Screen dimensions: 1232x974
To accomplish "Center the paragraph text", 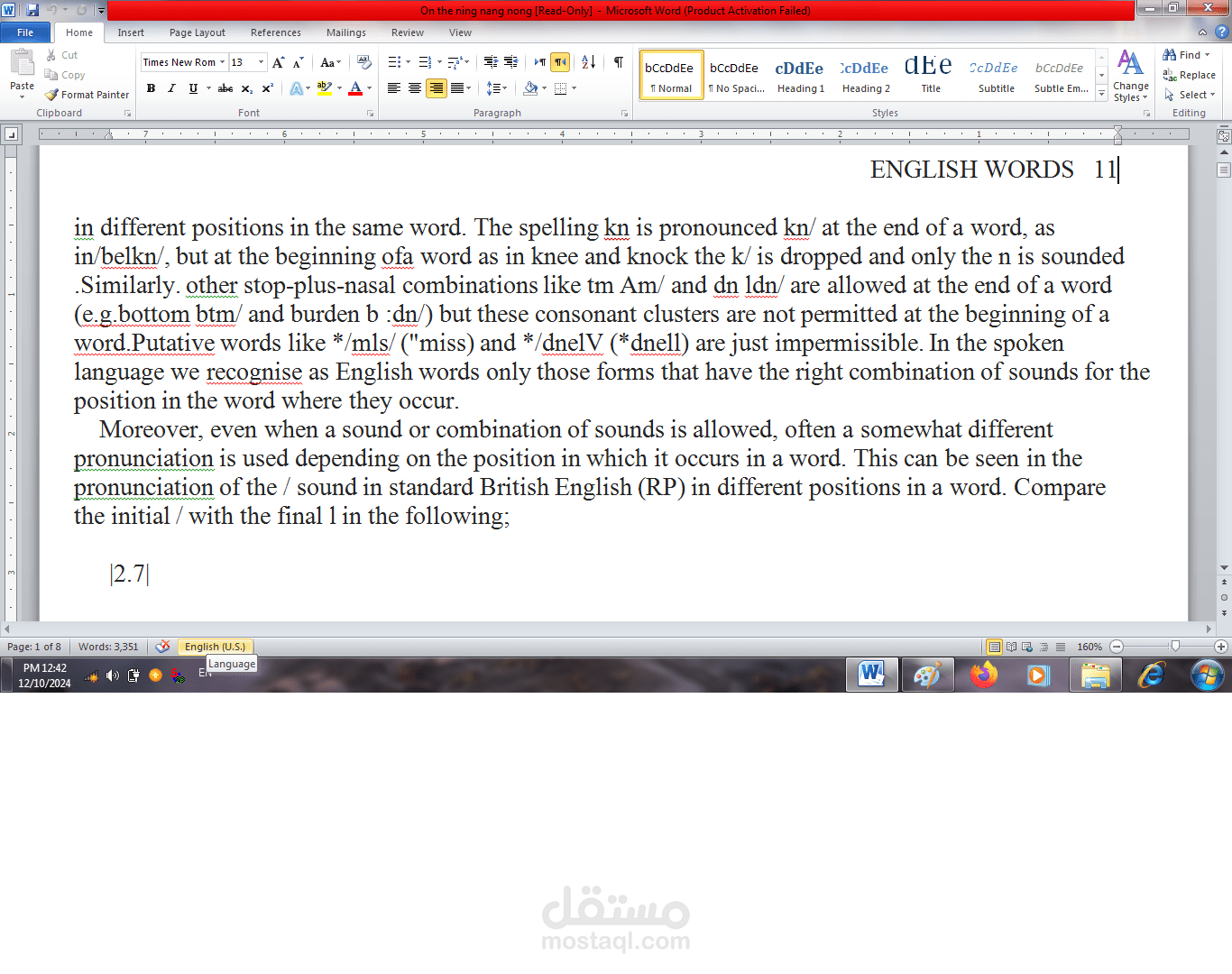I will click(415, 88).
